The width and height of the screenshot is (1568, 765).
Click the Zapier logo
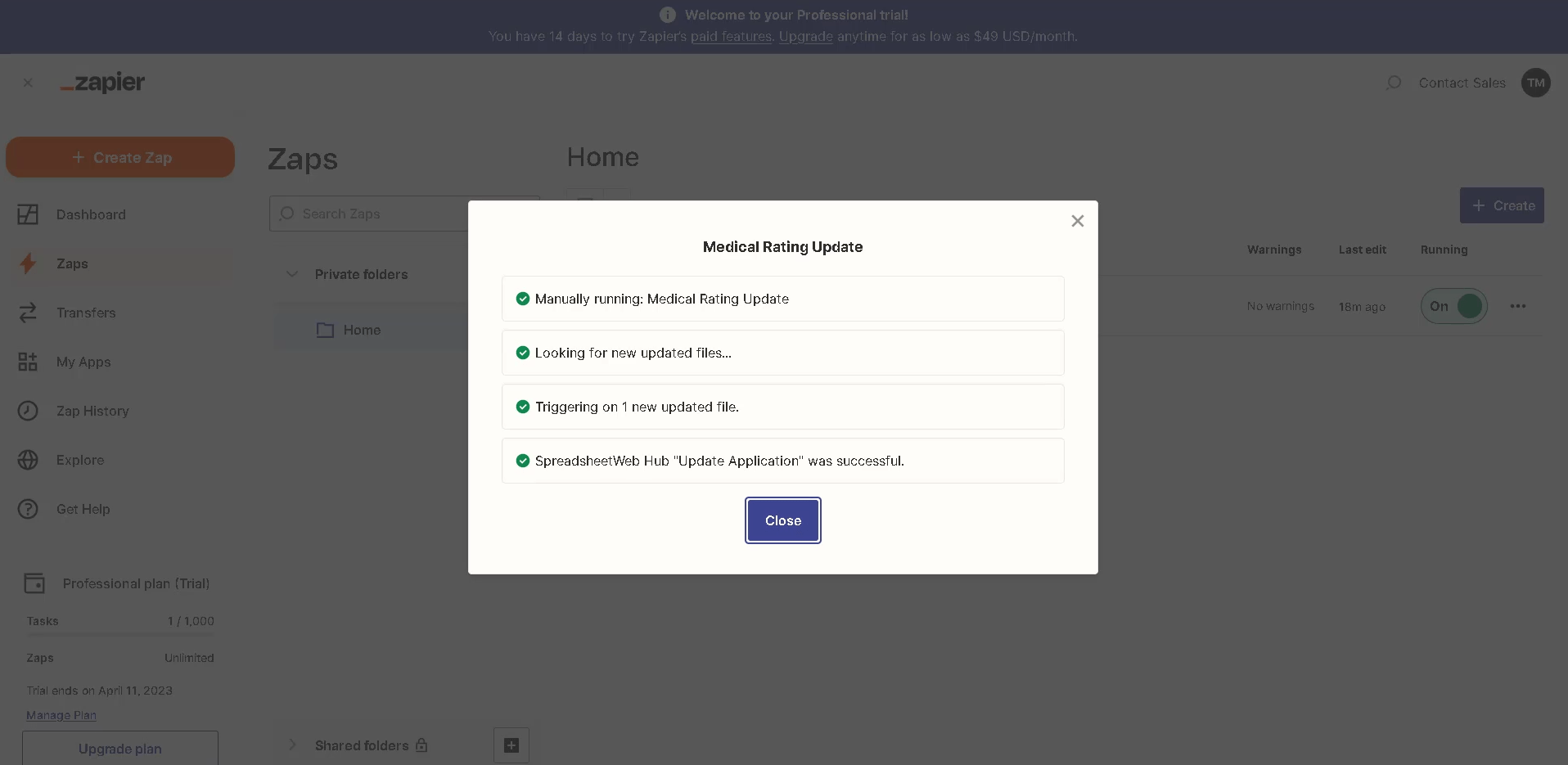point(102,83)
